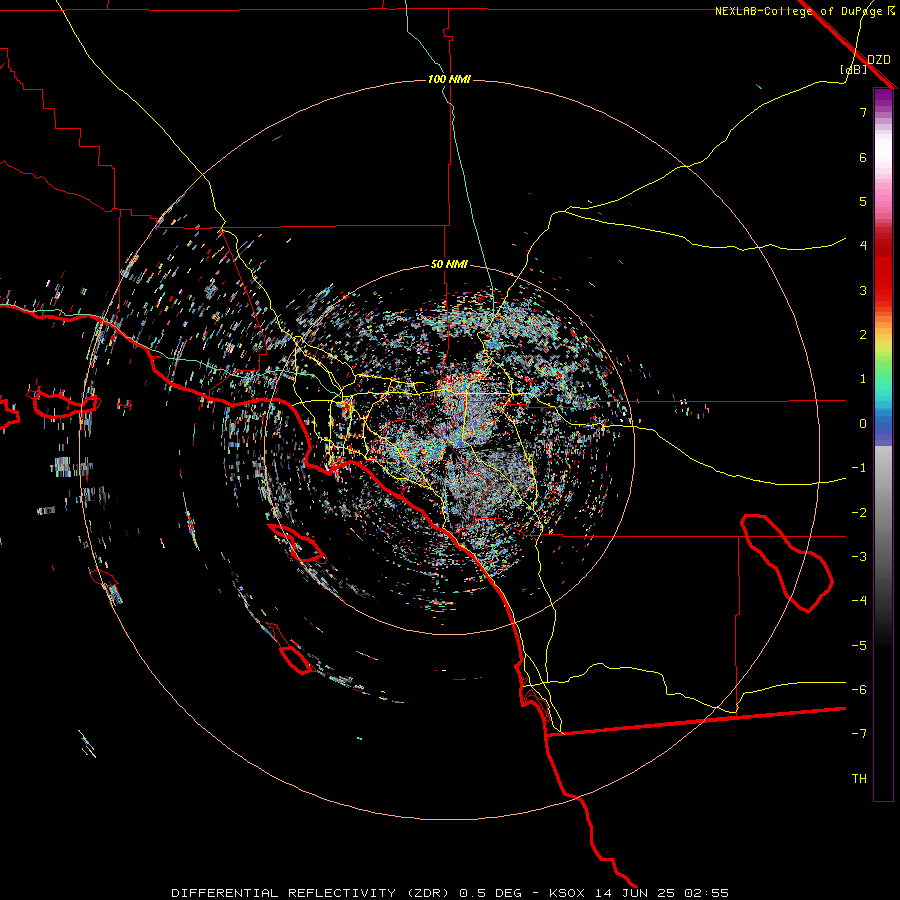Click the 5 tick on the color scale
This screenshot has width=900, height=900.
(x=863, y=201)
